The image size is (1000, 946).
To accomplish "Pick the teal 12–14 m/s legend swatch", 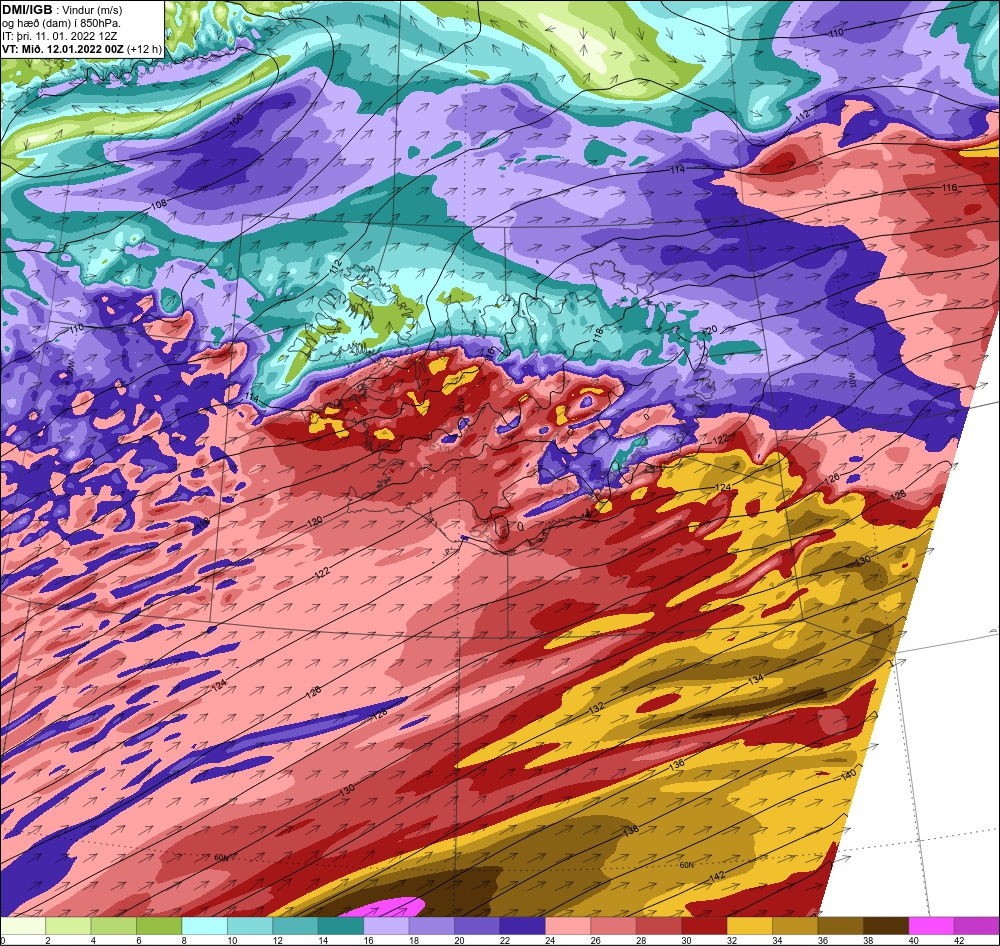I will pos(295,926).
